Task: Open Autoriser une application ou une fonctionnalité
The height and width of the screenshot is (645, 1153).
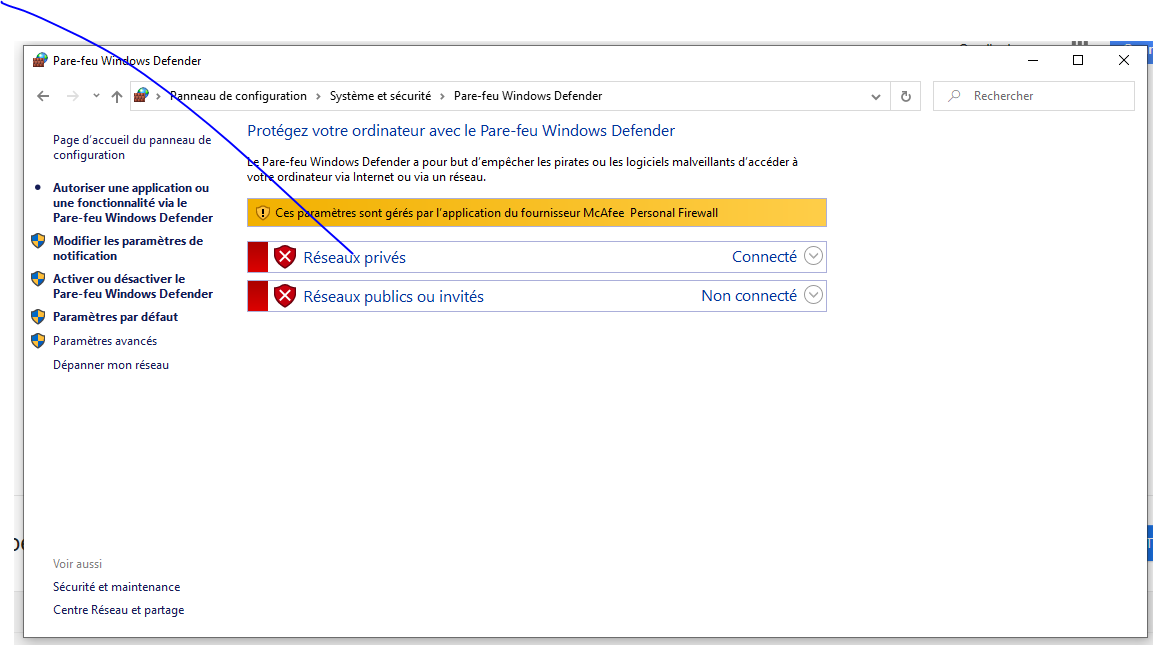Action: click(x=133, y=203)
